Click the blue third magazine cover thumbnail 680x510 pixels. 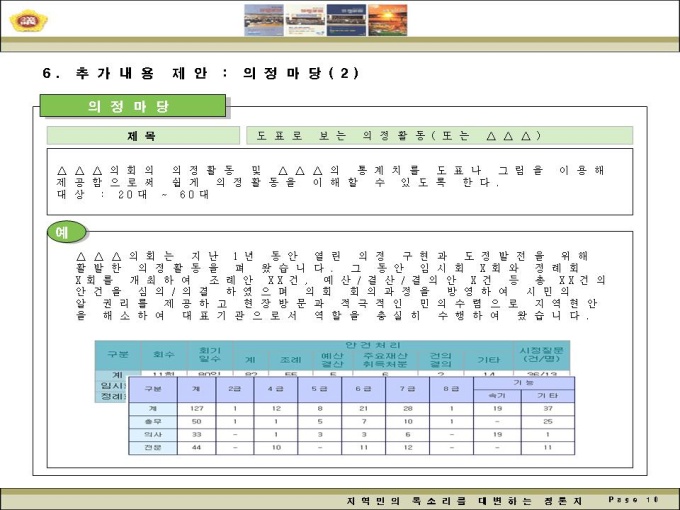348,19
